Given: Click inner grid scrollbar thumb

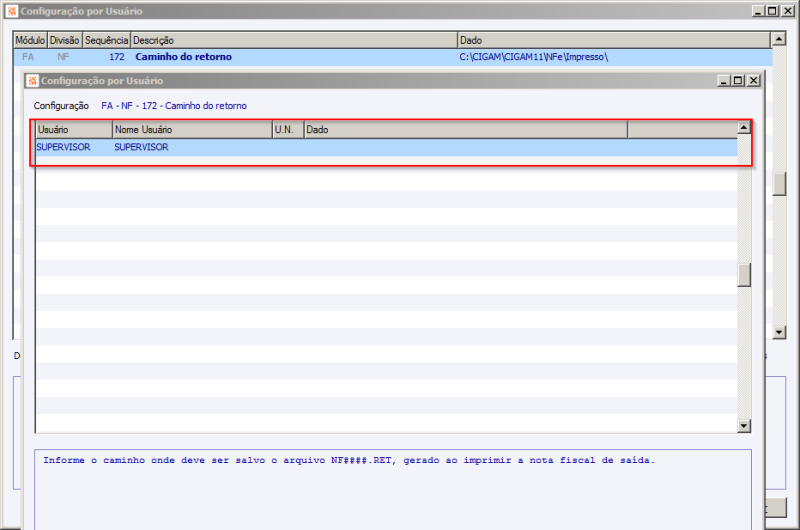Looking at the screenshot, I should [x=744, y=275].
